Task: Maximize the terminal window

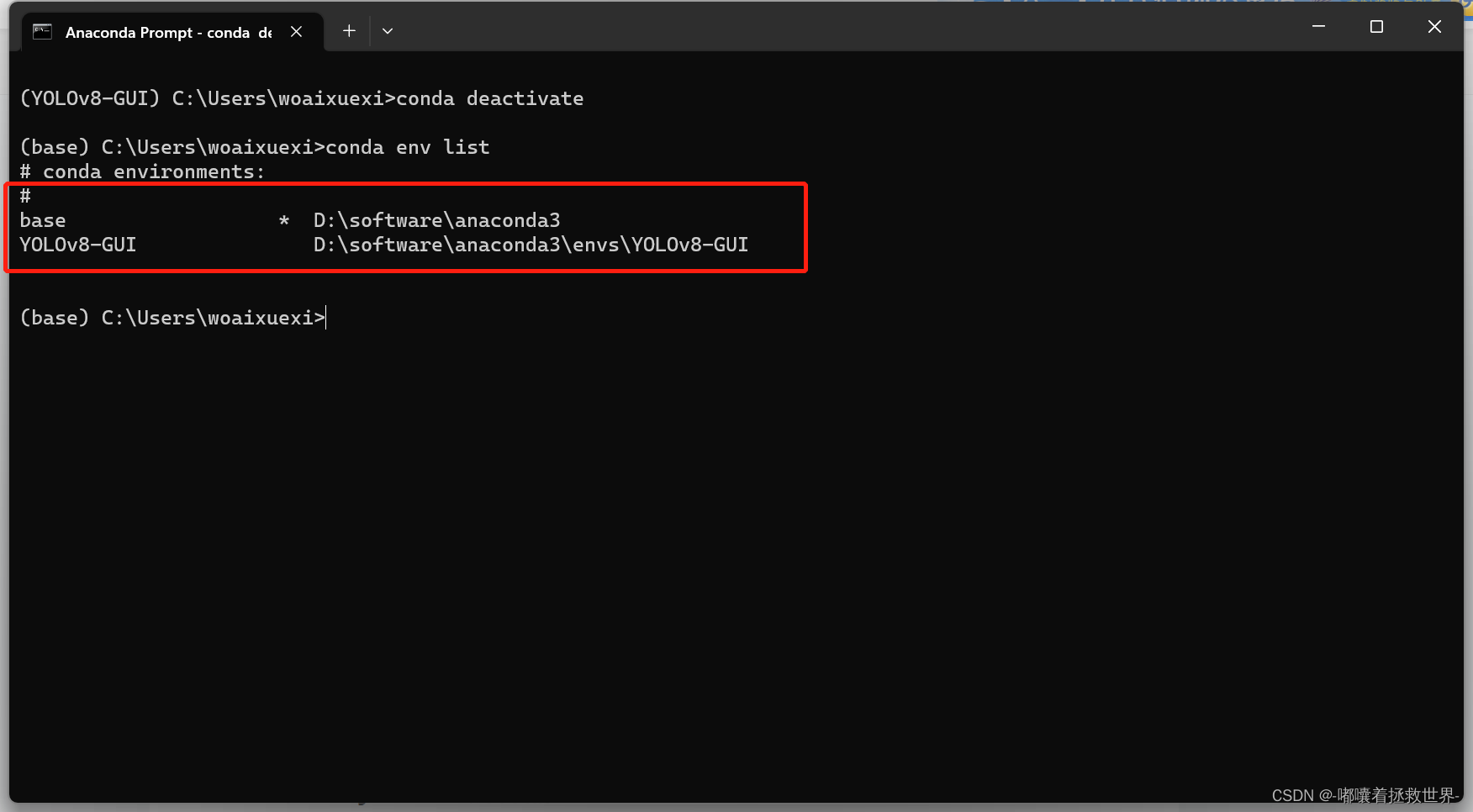Action: [x=1376, y=27]
